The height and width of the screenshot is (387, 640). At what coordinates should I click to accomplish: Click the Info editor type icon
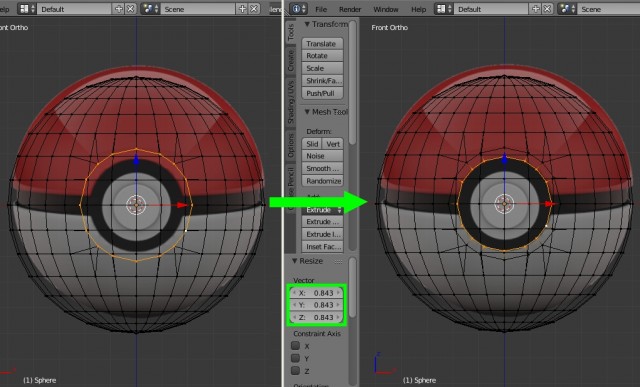pos(298,9)
